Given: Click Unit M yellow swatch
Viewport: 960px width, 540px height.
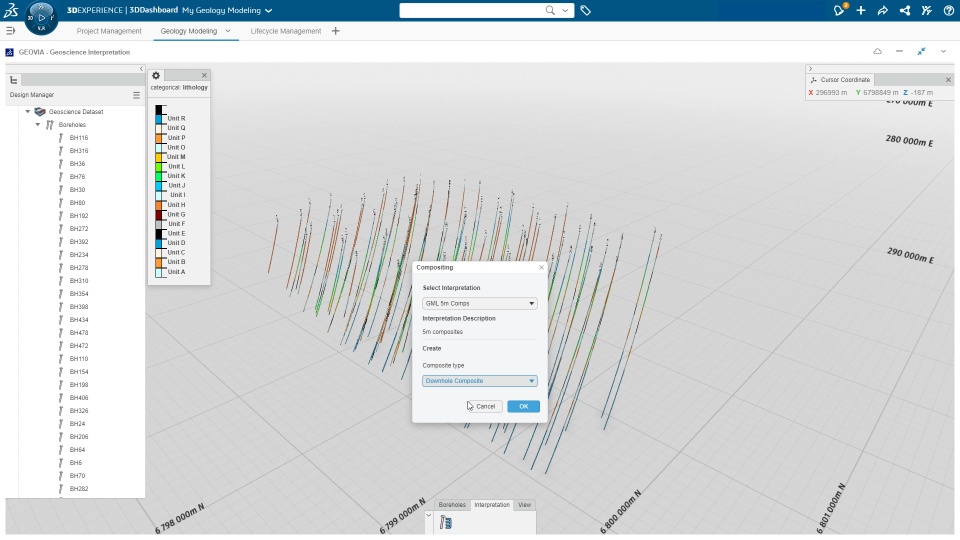Looking at the screenshot, I should [159, 157].
